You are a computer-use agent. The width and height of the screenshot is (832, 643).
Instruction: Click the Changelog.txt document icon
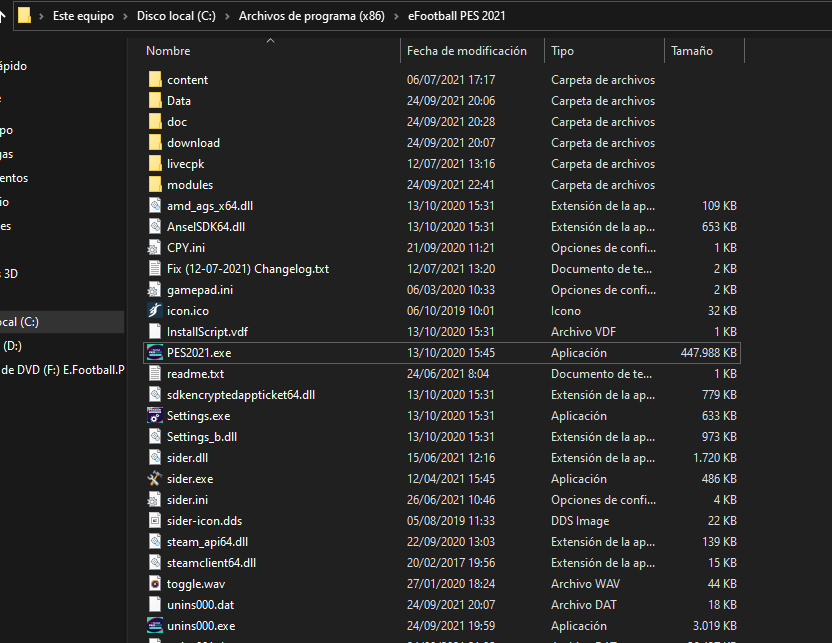point(155,268)
